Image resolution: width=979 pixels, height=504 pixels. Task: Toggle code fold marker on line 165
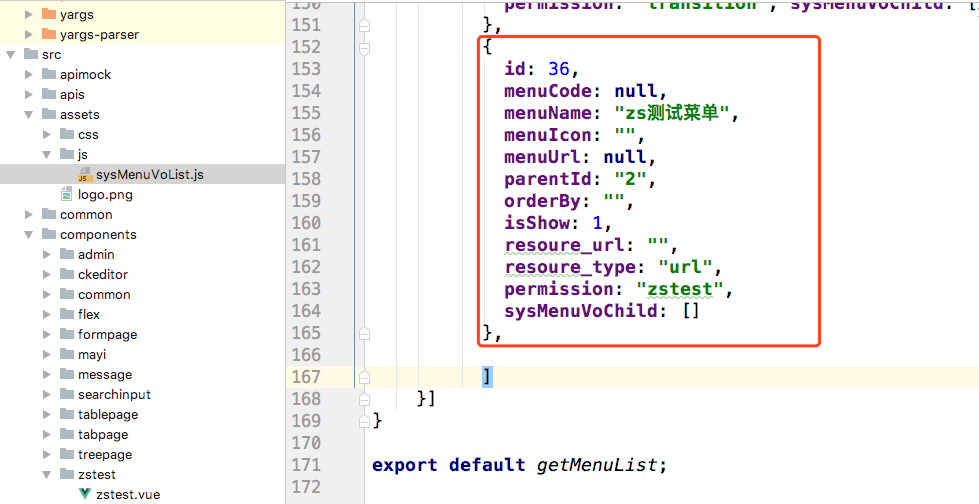point(365,334)
